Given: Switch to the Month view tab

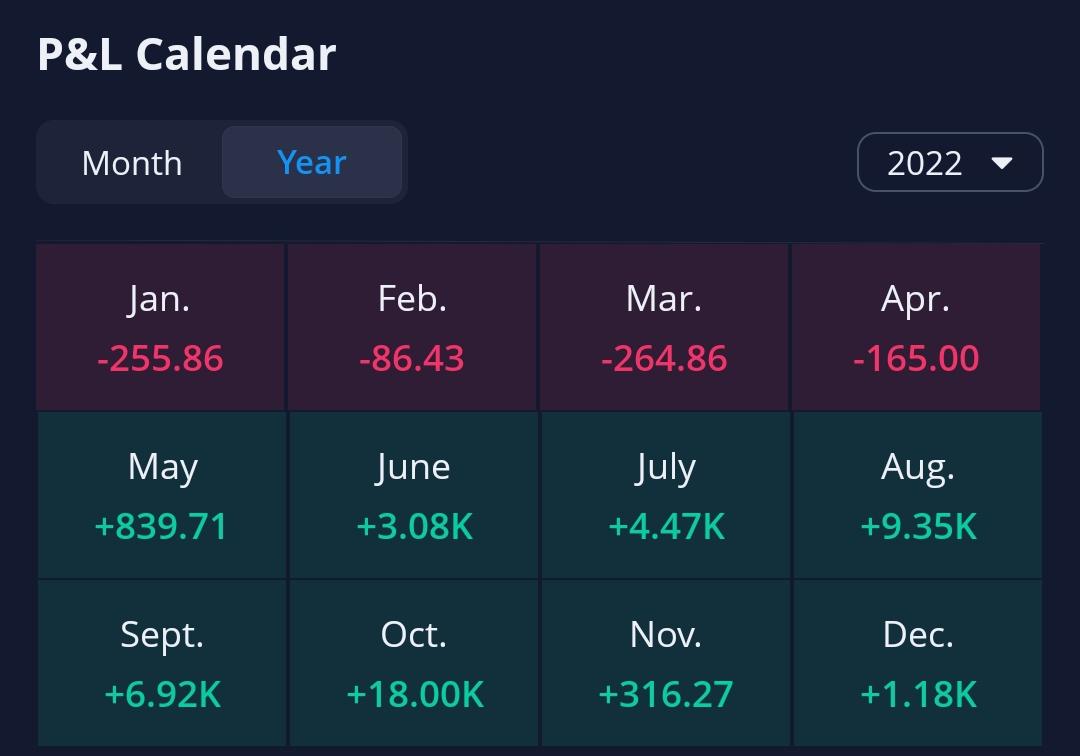Looking at the screenshot, I should [x=132, y=163].
